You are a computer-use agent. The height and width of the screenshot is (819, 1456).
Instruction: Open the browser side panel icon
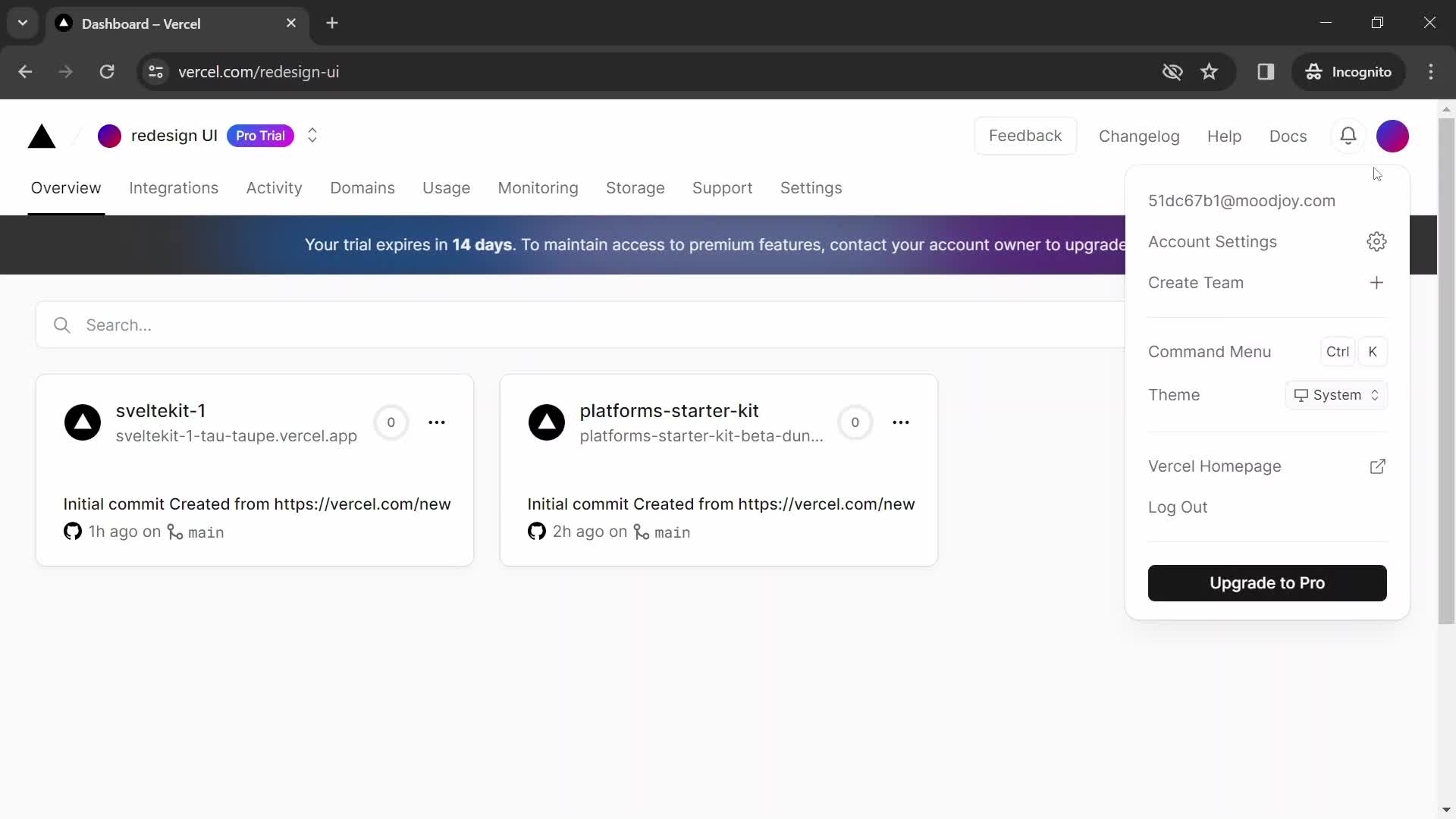pos(1266,71)
